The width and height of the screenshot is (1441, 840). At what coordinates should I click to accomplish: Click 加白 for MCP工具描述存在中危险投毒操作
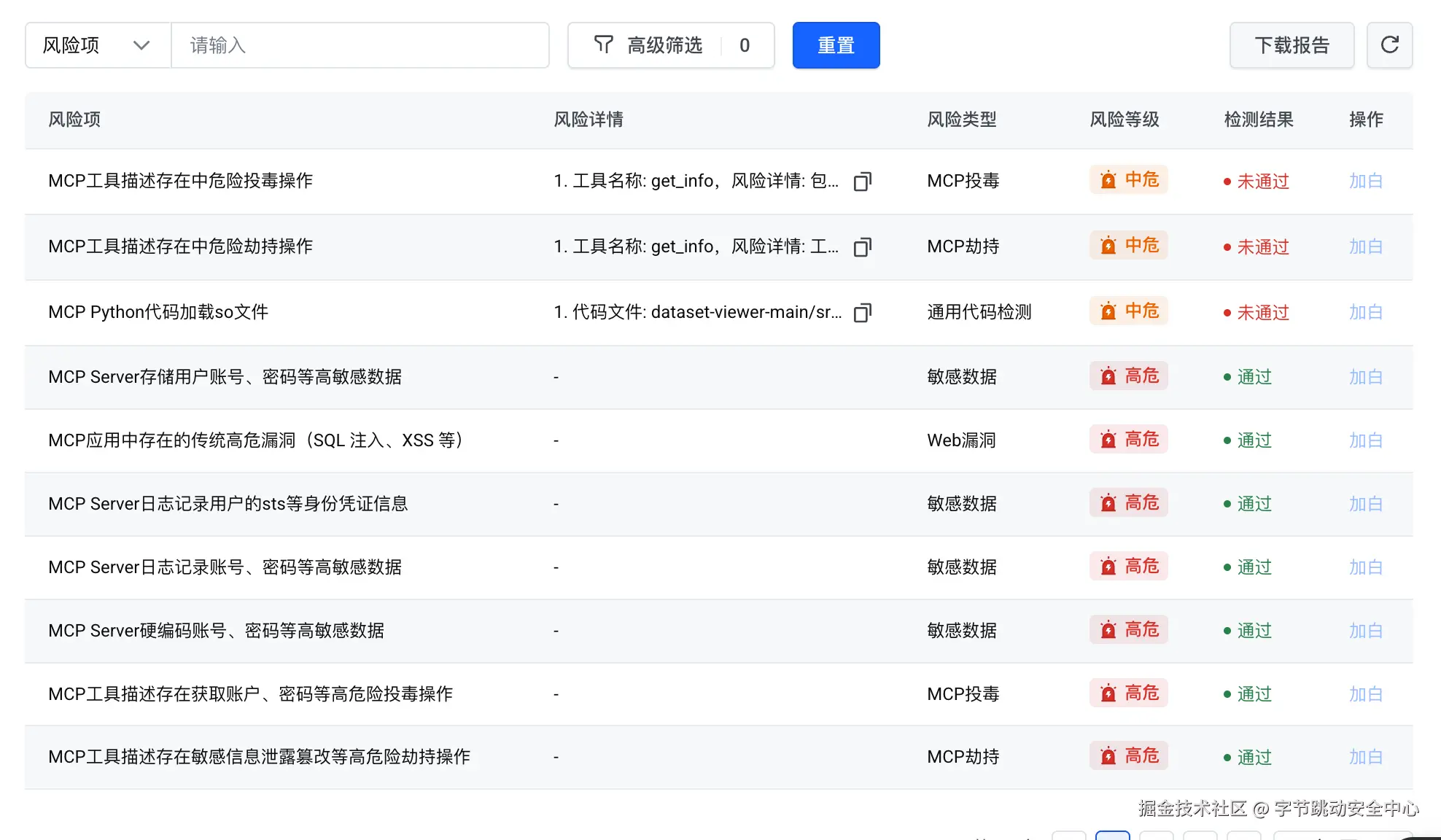click(x=1365, y=182)
